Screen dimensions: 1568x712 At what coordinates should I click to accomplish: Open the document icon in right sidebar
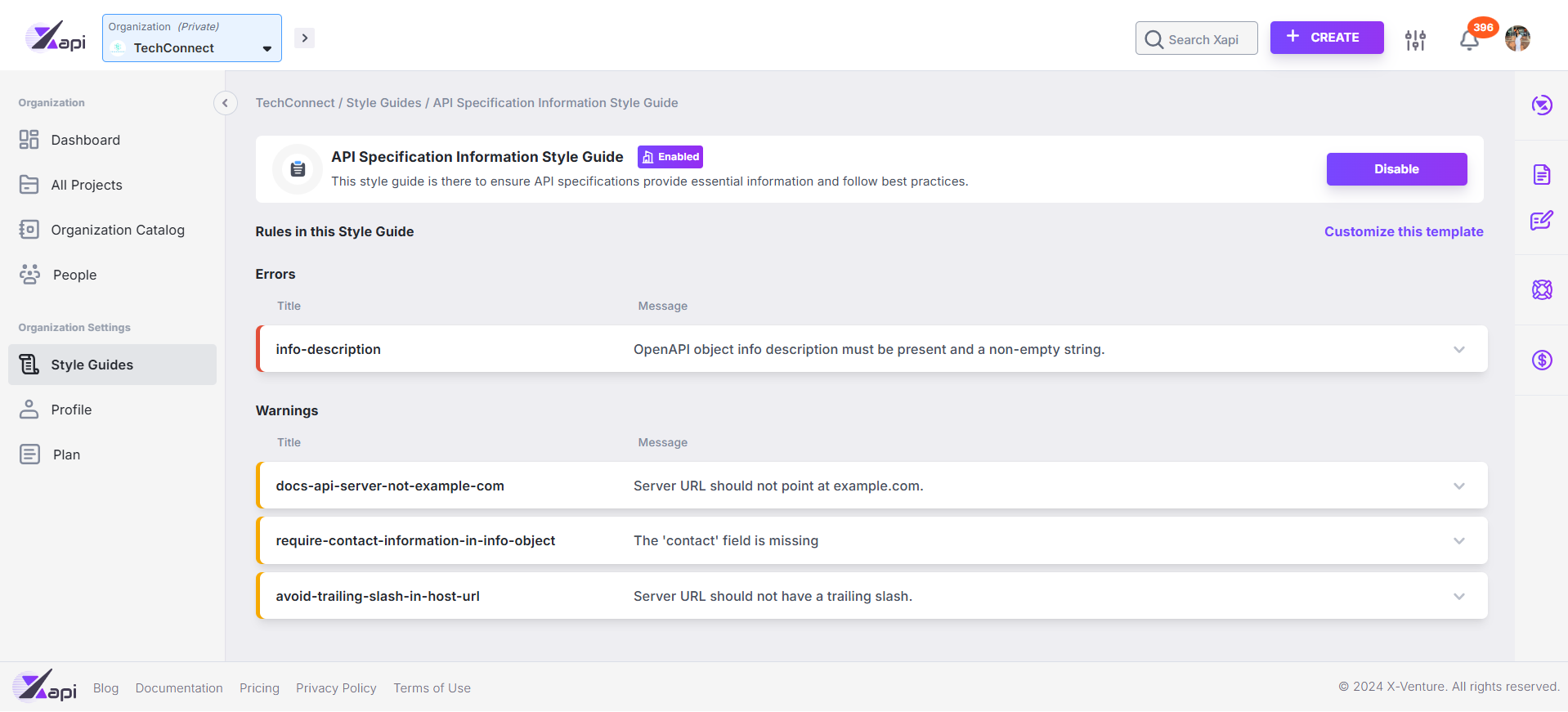(x=1542, y=175)
